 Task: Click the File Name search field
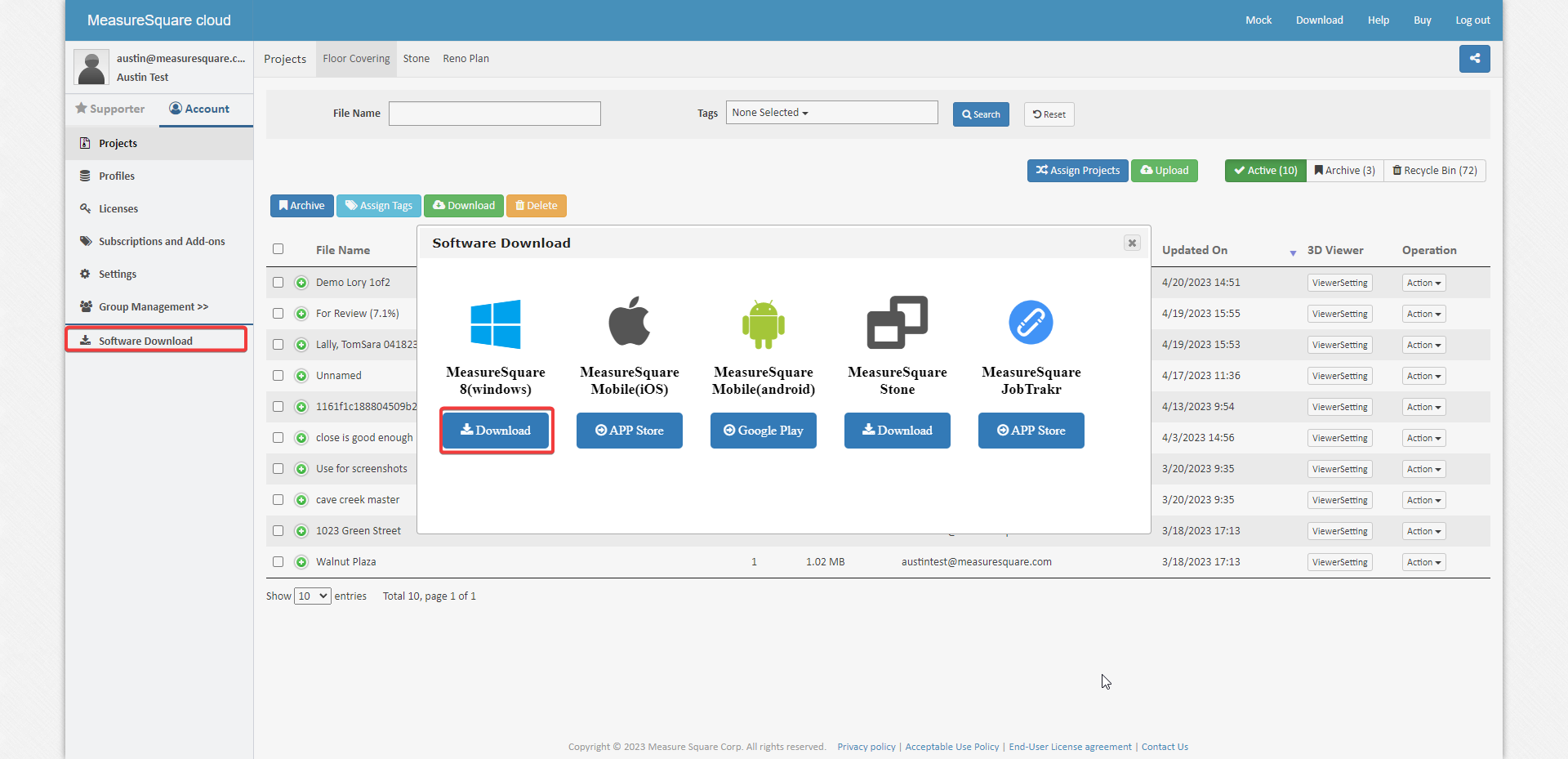(495, 114)
